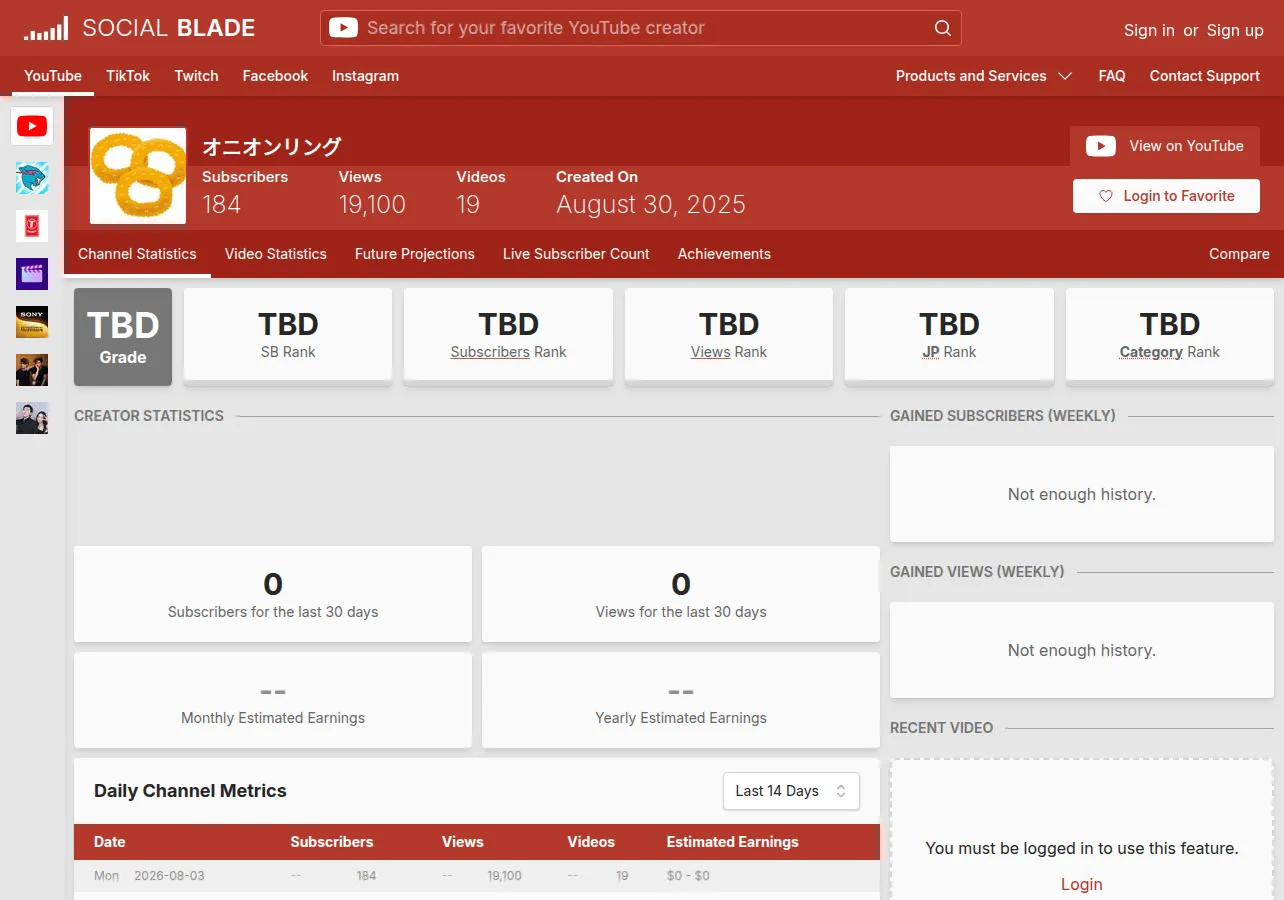Click the Date column header

110,842
